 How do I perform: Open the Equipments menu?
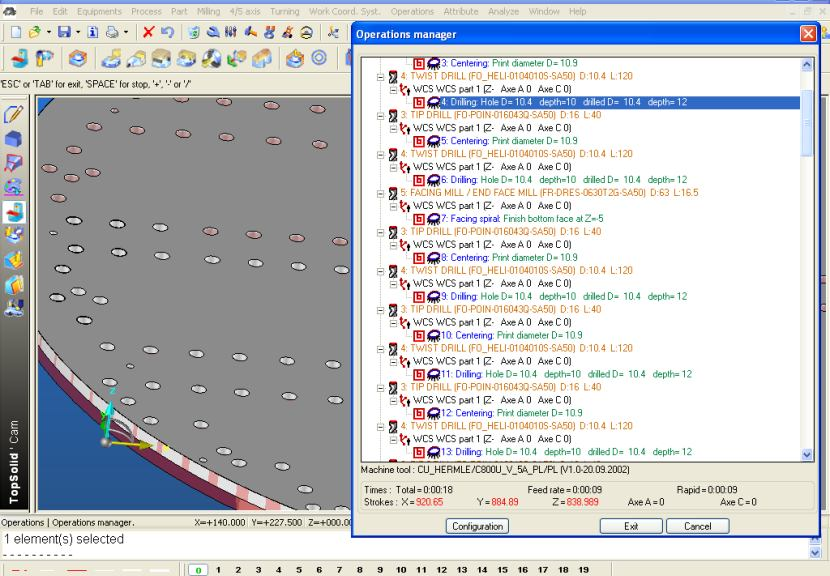pyautogui.click(x=99, y=11)
